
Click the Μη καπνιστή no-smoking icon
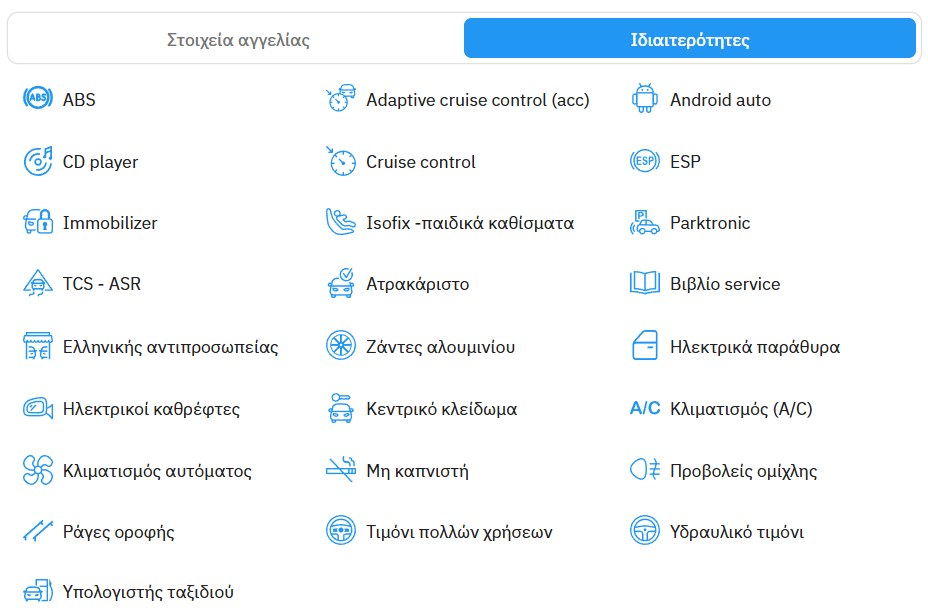(341, 470)
